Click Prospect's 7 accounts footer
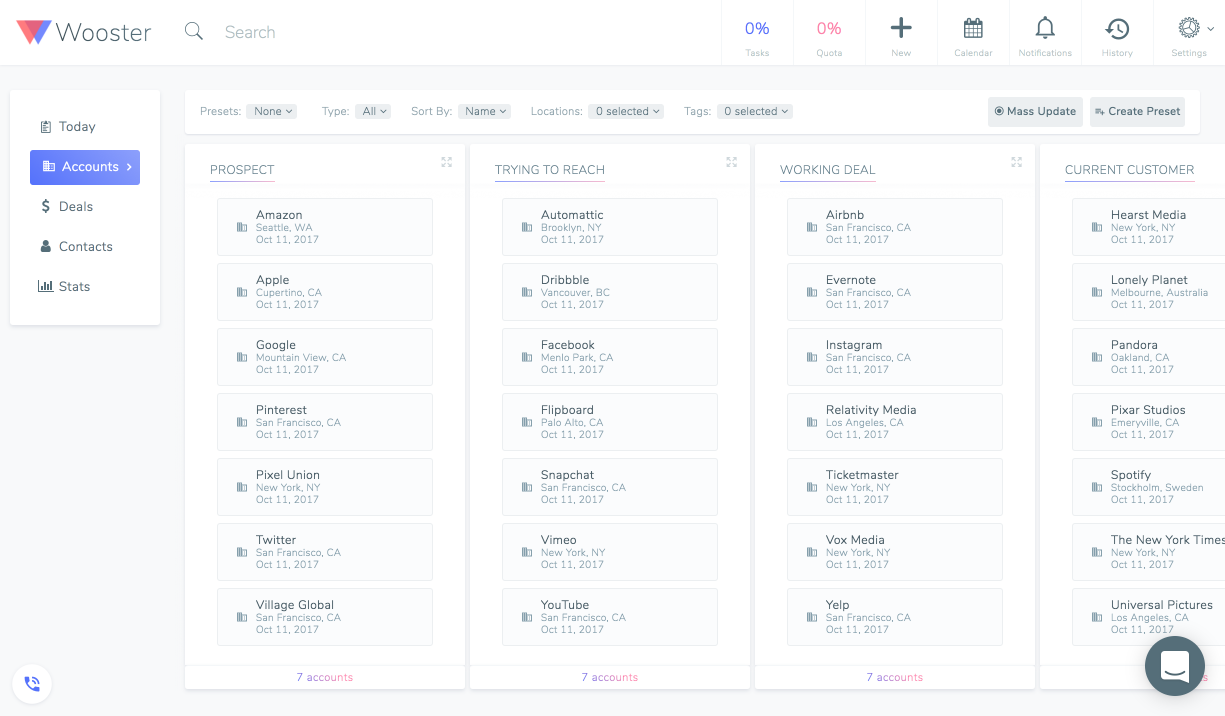The width and height of the screenshot is (1225, 716). 325,677
